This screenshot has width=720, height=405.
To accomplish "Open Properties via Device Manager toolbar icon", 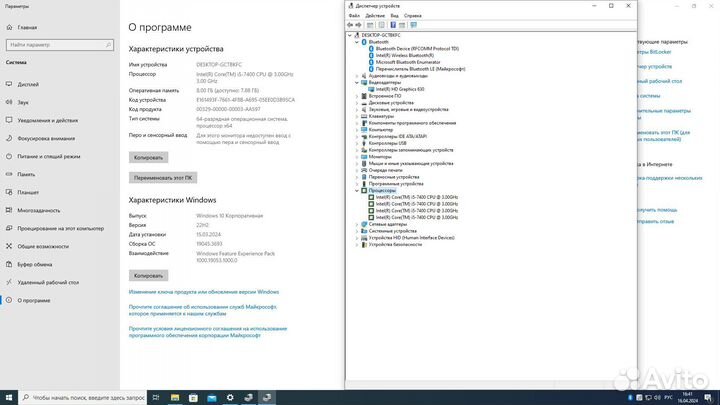I will coord(382,25).
